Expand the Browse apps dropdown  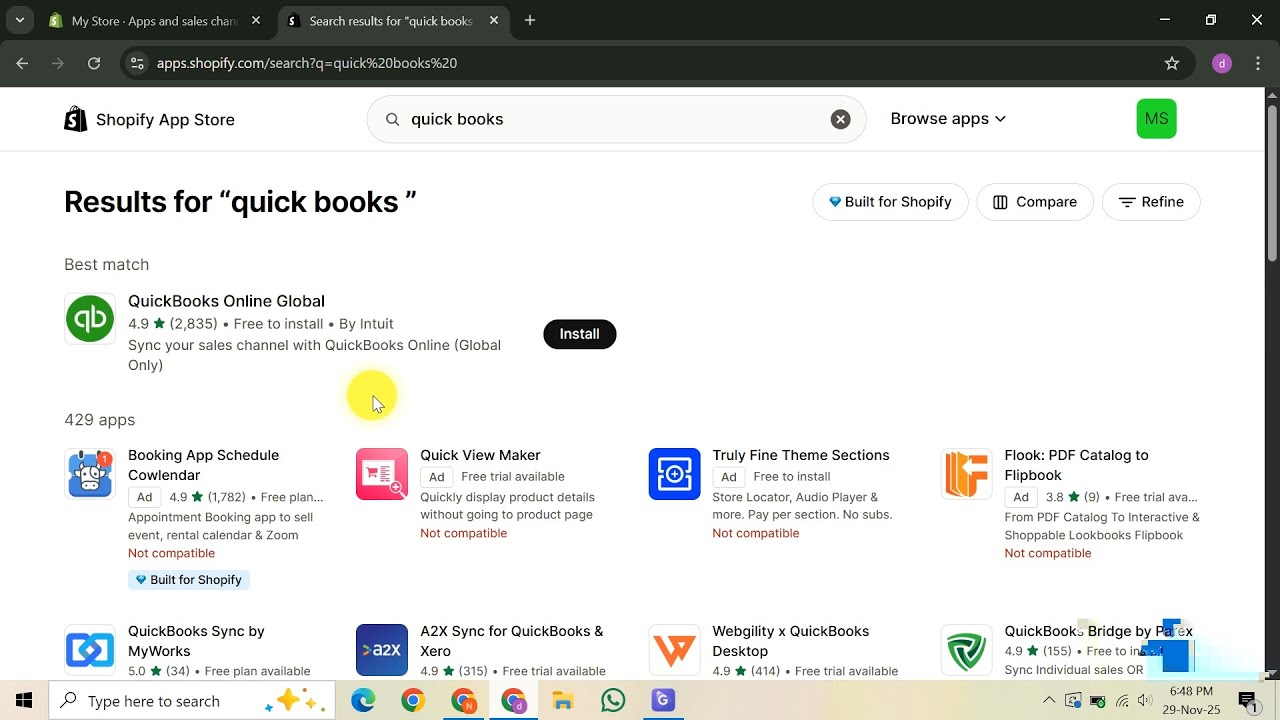948,119
